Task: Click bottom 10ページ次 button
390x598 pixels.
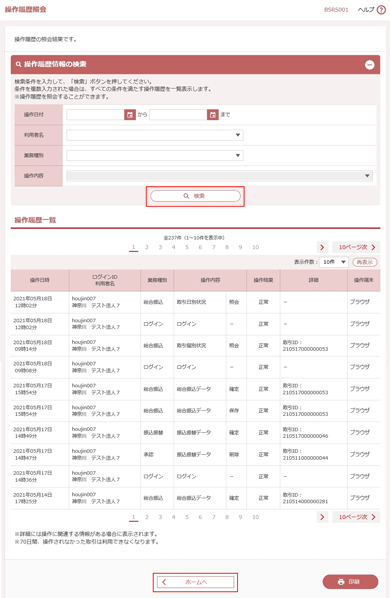Action: pos(356,517)
